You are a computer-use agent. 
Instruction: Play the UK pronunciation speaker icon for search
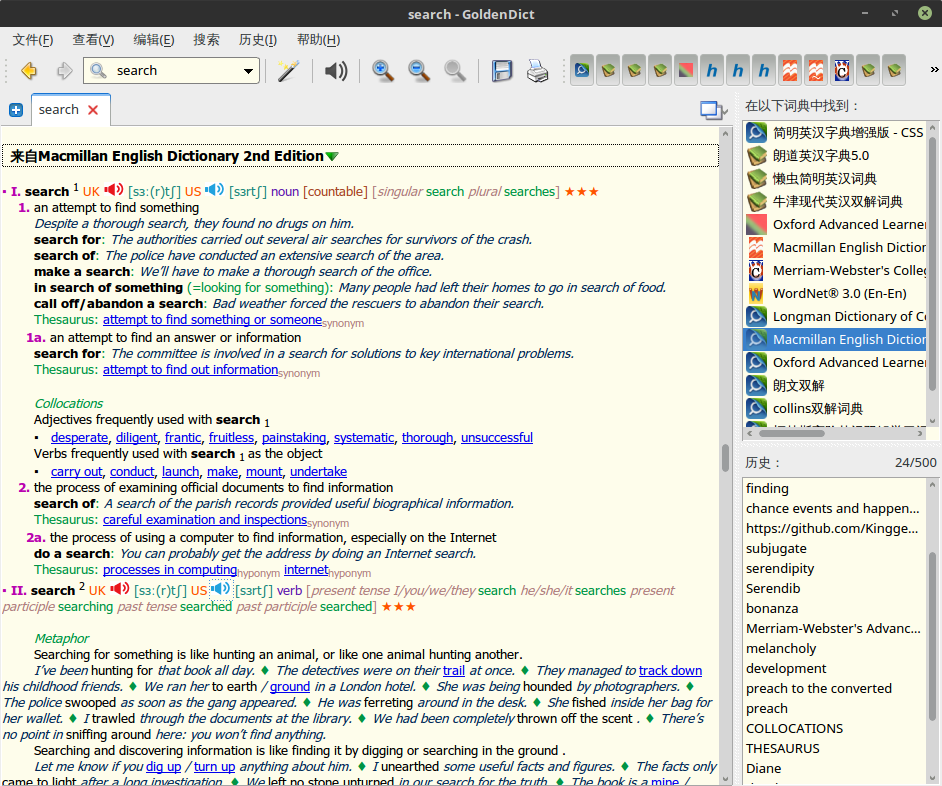coord(114,190)
